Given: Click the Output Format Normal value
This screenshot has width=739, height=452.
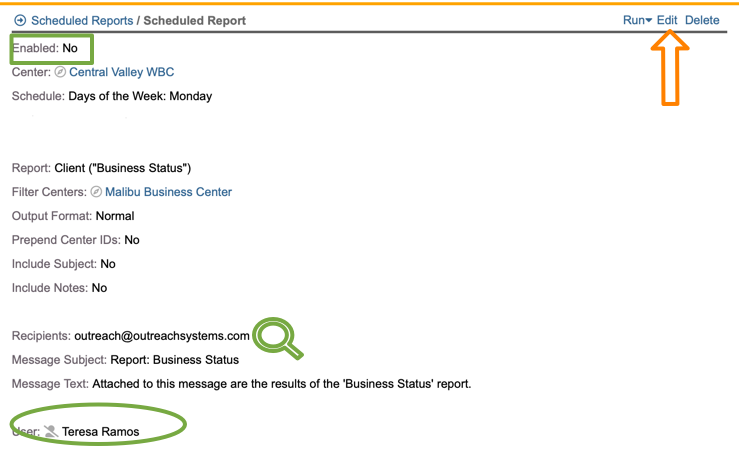Looking at the screenshot, I should click(x=115, y=216).
